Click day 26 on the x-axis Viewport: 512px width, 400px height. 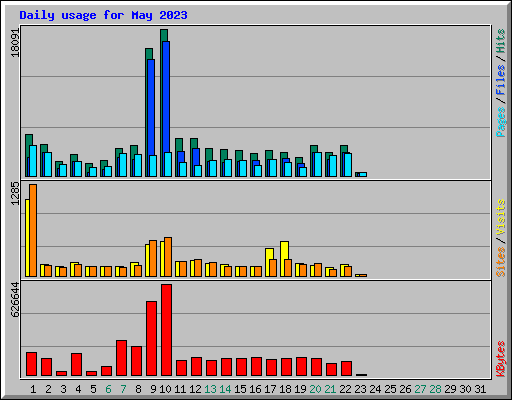(x=405, y=389)
